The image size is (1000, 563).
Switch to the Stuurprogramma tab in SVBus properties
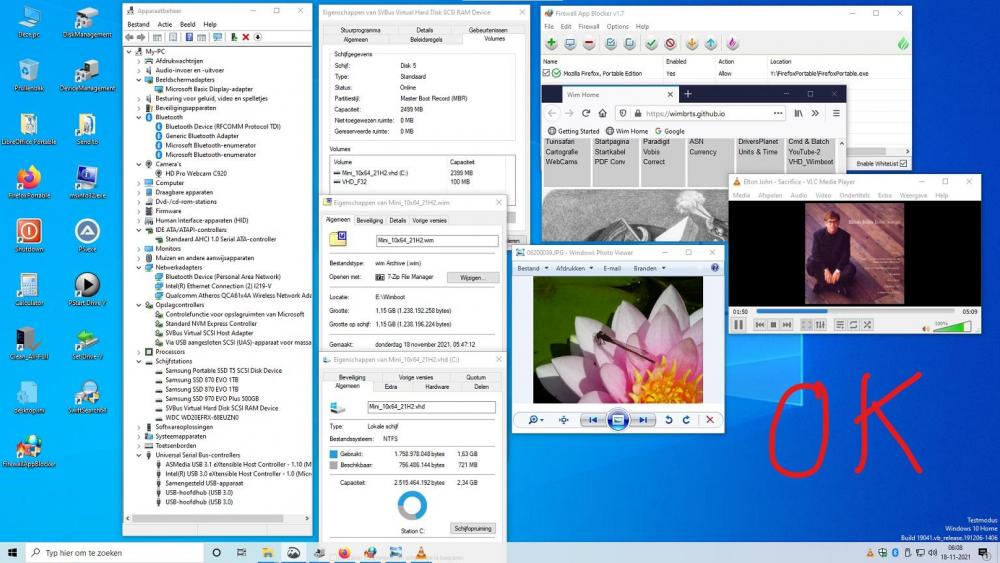[x=360, y=30]
